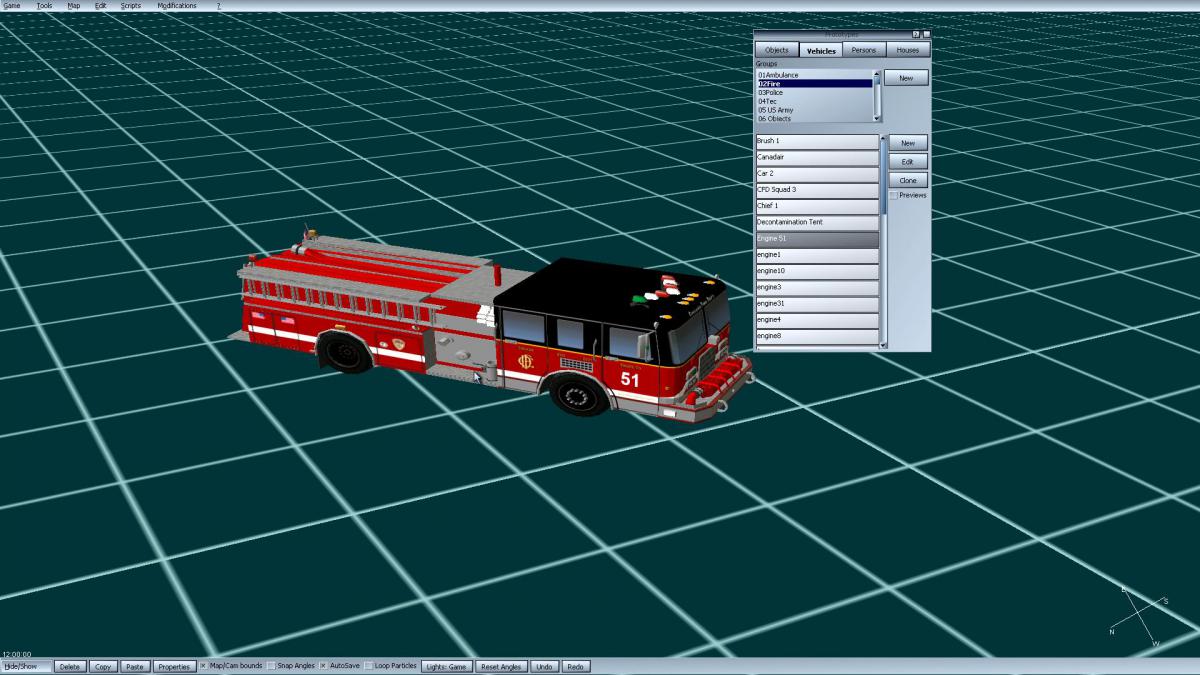Viewport: 1200px width, 675px height.
Task: Open the Tools menu
Action: [x=44, y=6]
